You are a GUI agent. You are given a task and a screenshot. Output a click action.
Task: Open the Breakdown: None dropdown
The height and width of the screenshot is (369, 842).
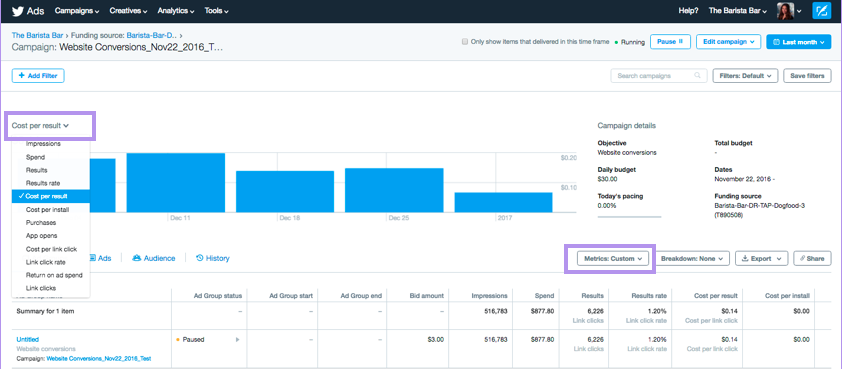pos(692,258)
